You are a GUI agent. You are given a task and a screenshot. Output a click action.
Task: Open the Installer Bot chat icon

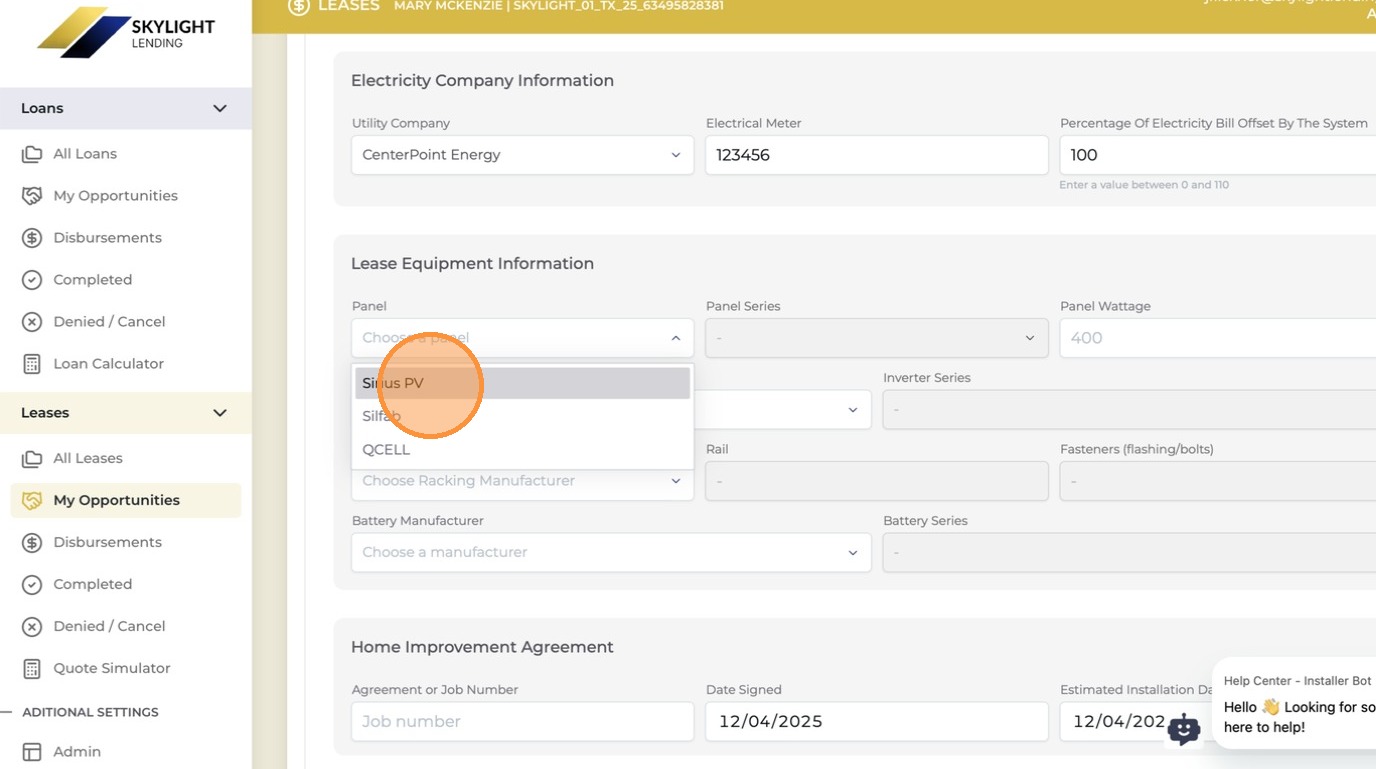tap(1184, 729)
